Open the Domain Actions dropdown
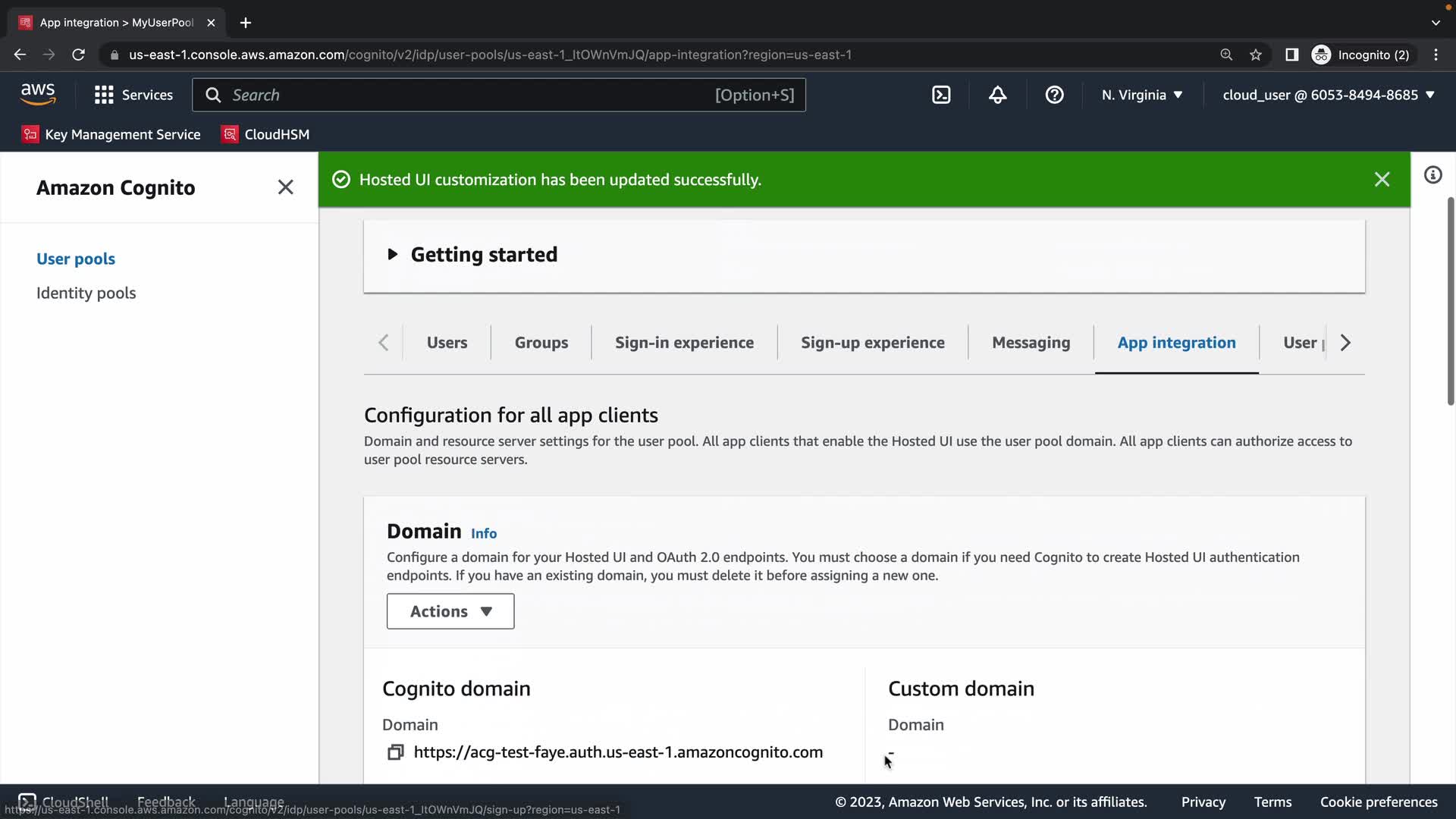Image resolution: width=1456 pixels, height=819 pixels. coord(450,611)
